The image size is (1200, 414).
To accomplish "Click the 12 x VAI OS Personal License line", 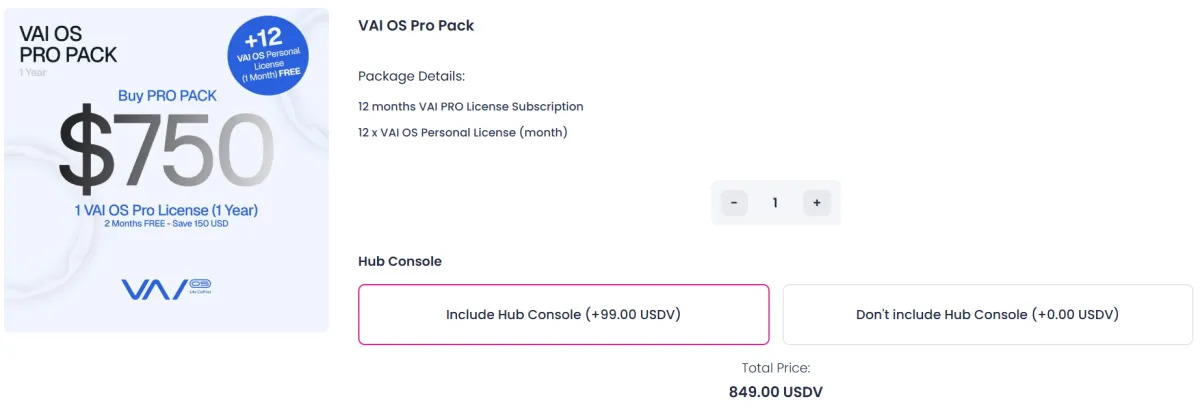I will [463, 132].
